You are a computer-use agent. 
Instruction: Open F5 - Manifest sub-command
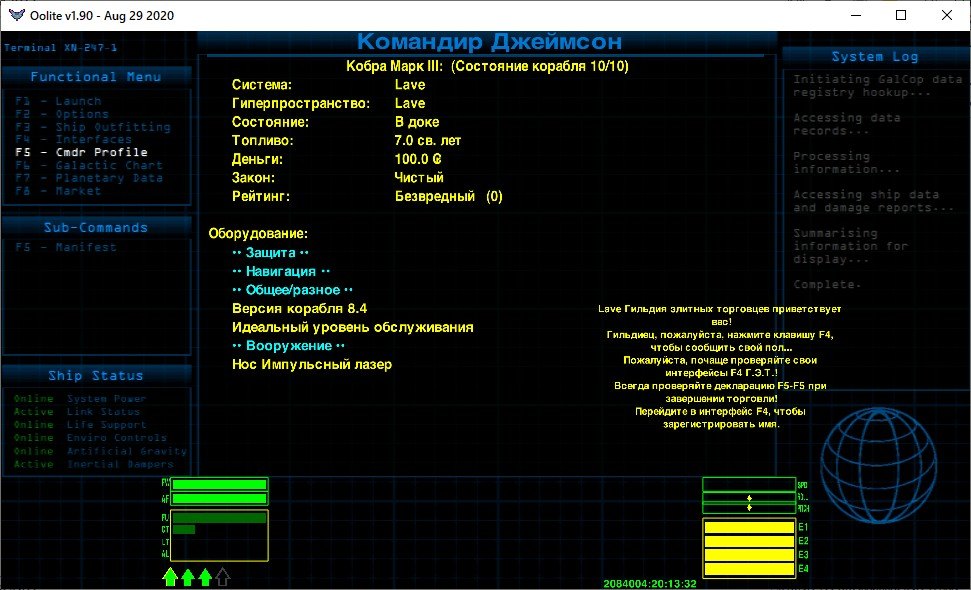[x=65, y=247]
